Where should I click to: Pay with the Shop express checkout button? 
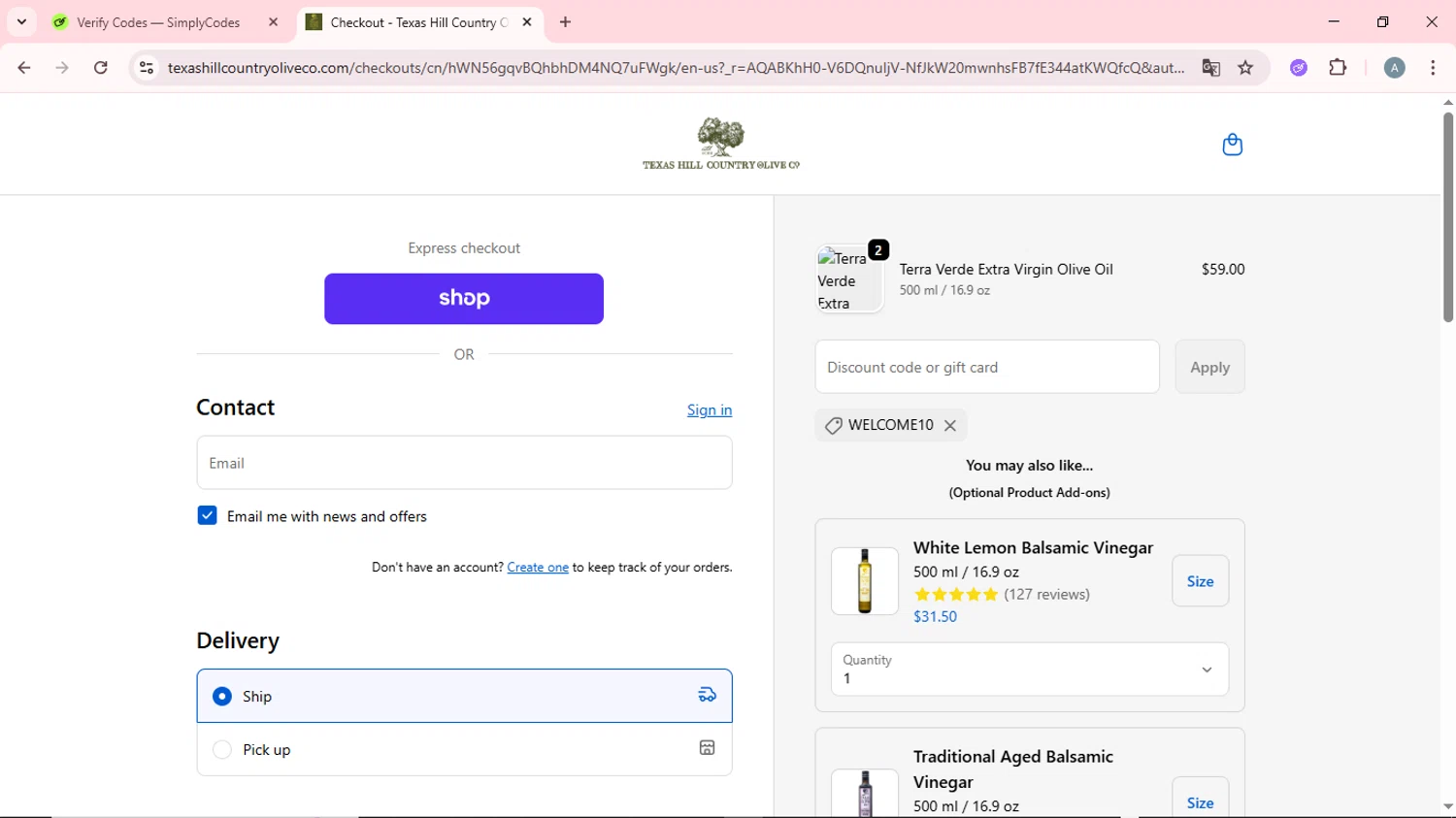click(464, 299)
